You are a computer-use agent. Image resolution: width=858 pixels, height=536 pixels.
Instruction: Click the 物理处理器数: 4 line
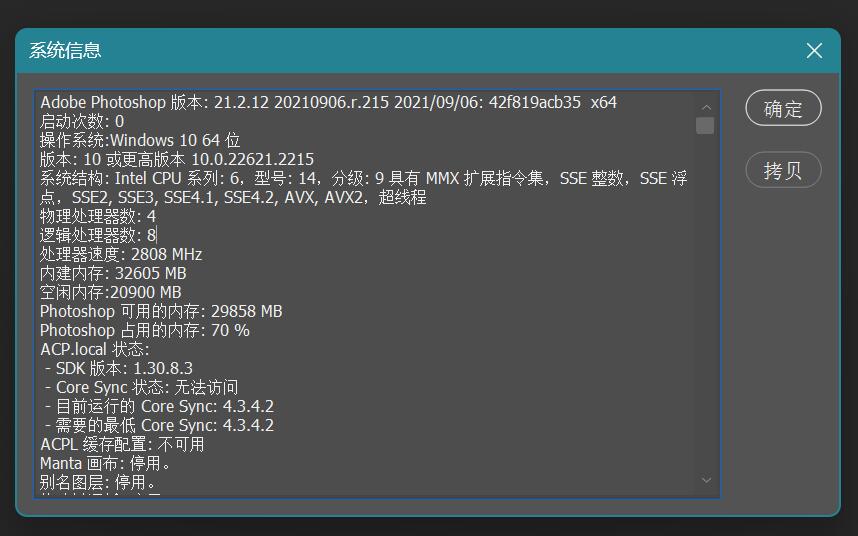point(98,217)
